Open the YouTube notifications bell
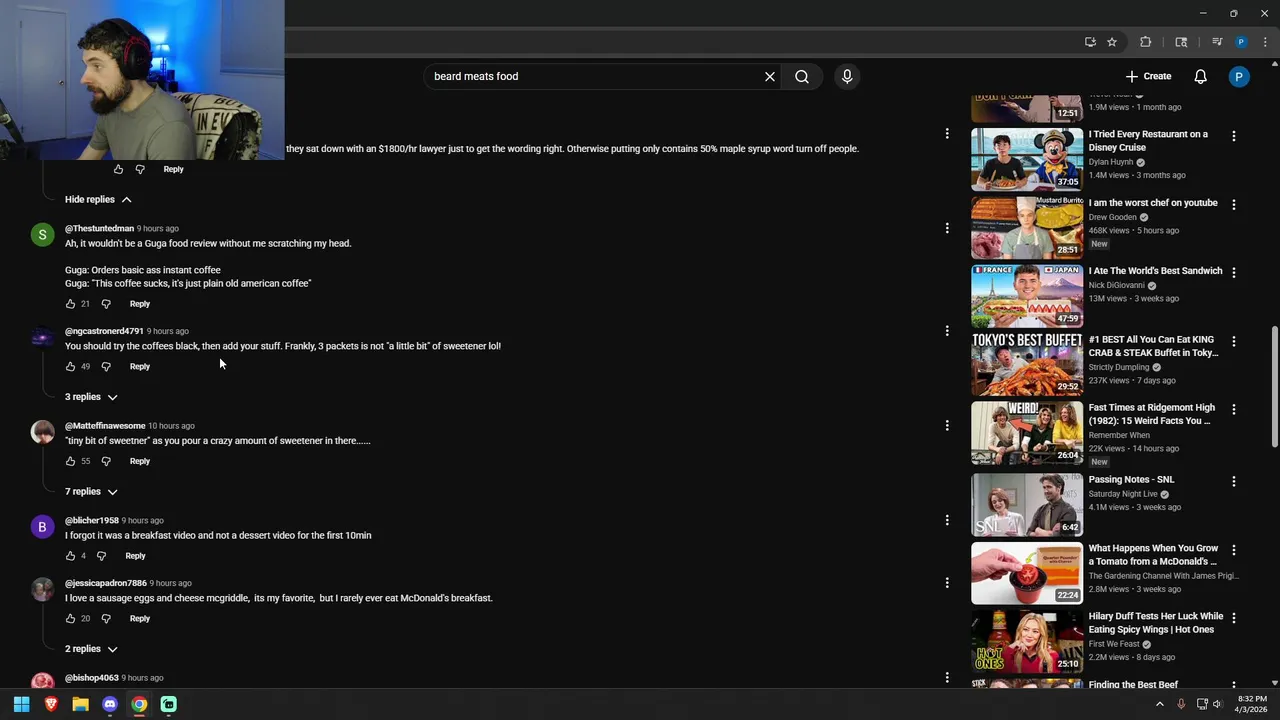The height and width of the screenshot is (720, 1280). (1201, 76)
